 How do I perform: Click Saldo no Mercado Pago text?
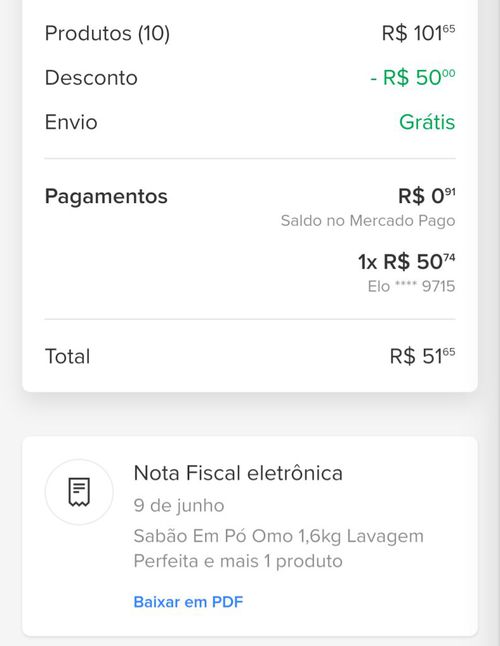tap(368, 221)
